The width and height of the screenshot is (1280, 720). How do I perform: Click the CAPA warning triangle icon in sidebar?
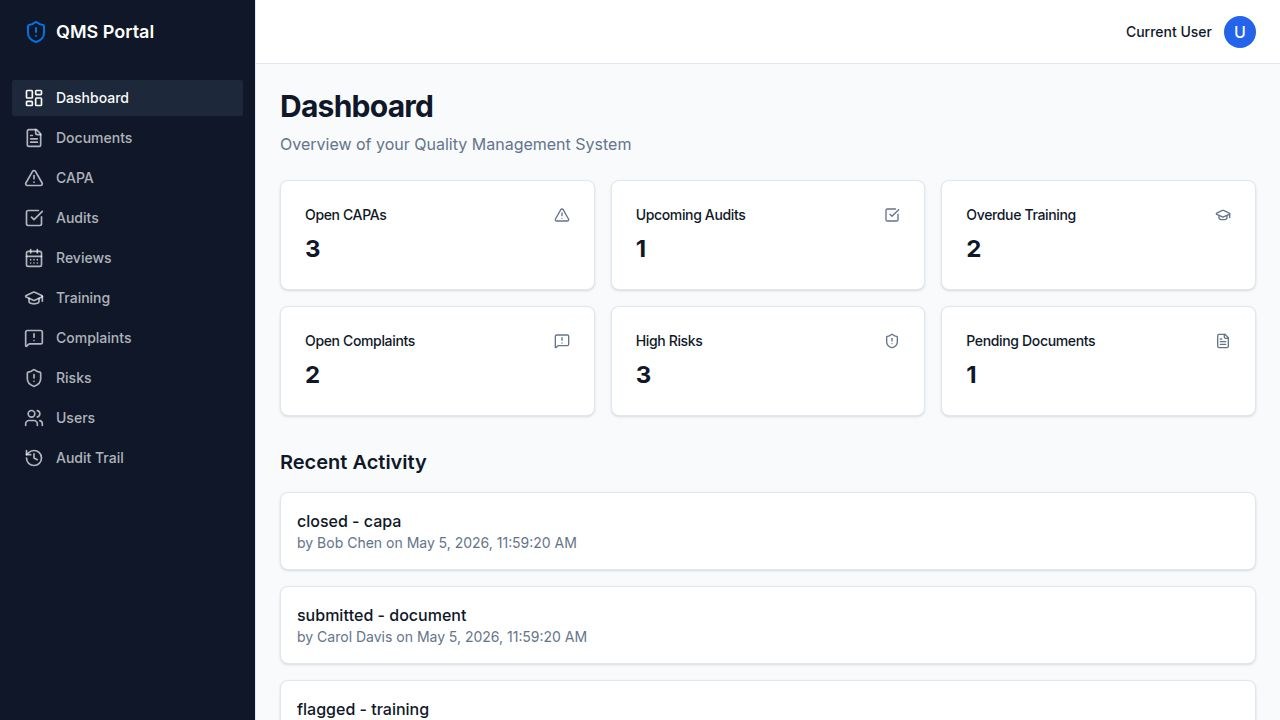click(34, 178)
